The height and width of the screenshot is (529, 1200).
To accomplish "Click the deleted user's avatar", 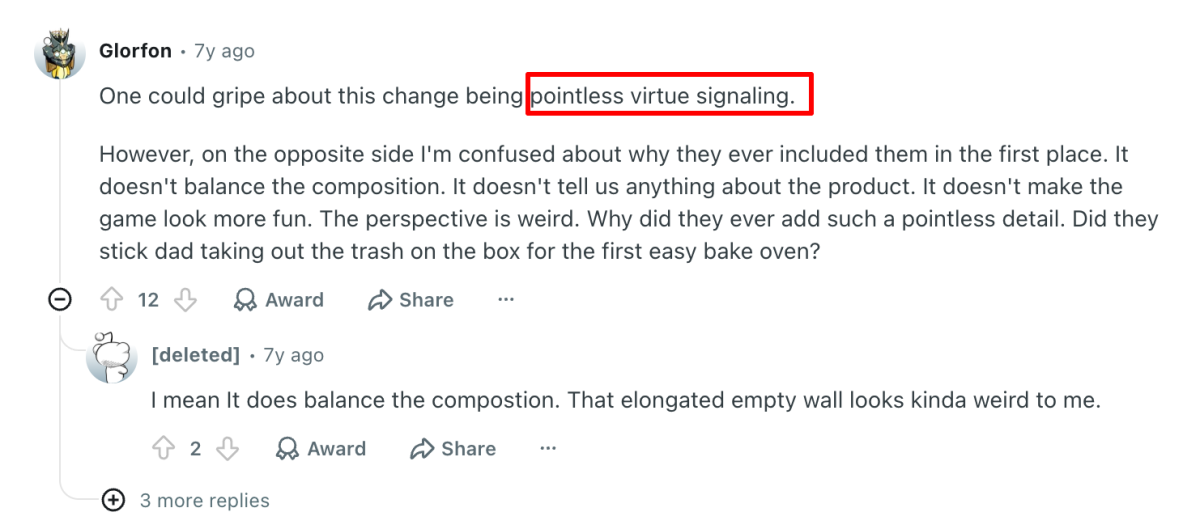I will click(112, 357).
